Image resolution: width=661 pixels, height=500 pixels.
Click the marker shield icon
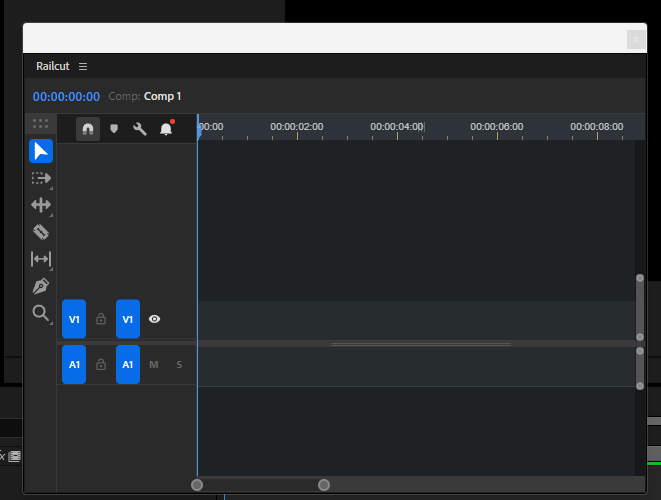coord(114,129)
